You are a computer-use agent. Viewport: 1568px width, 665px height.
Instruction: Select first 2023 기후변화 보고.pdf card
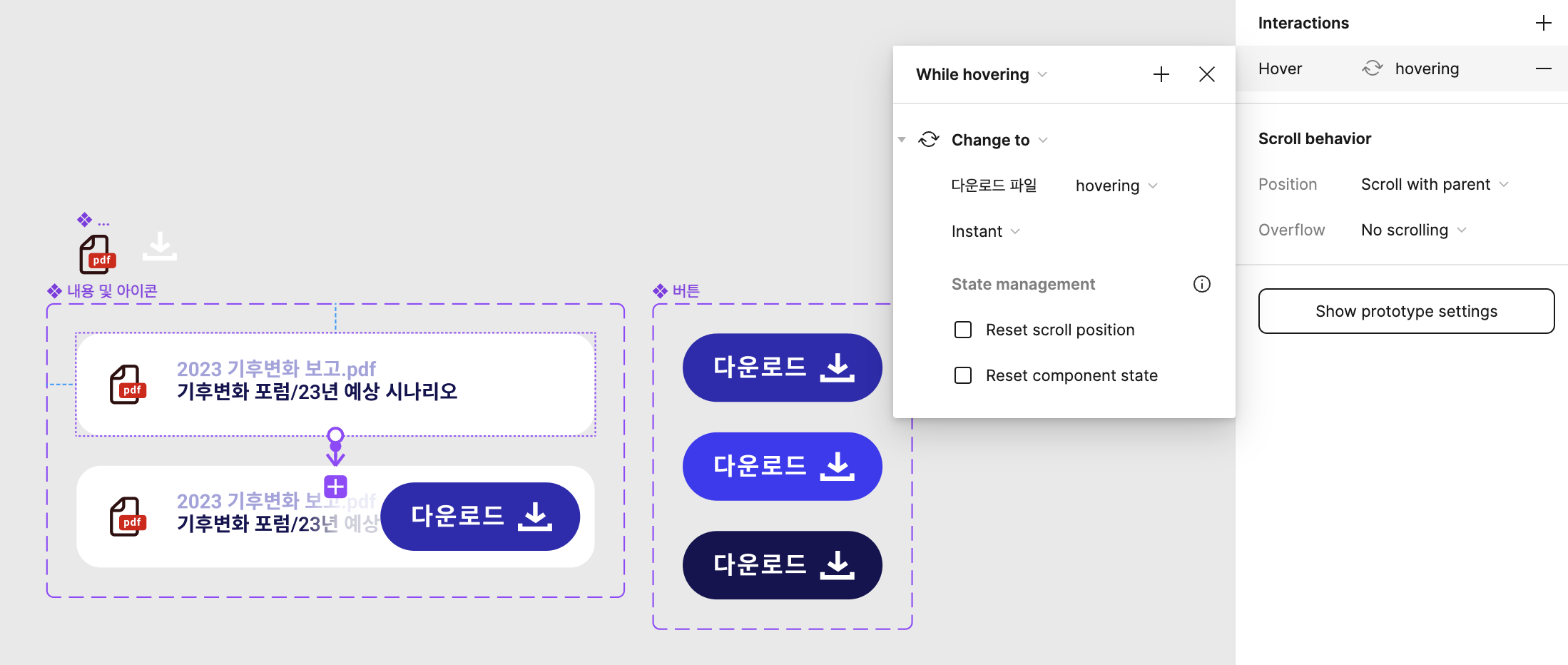point(335,385)
